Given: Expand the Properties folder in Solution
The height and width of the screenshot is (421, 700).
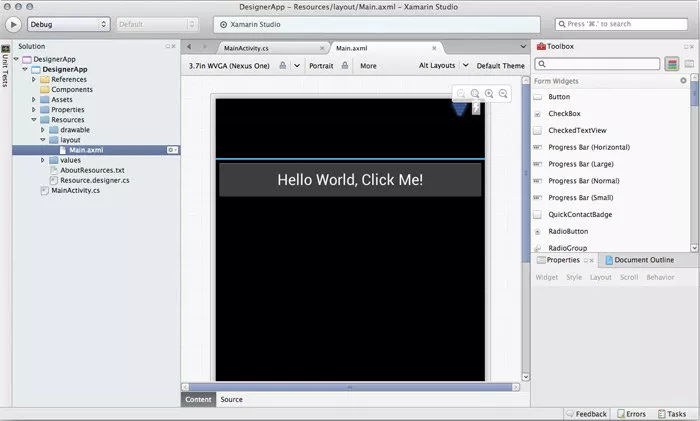Looking at the screenshot, I should [34, 109].
